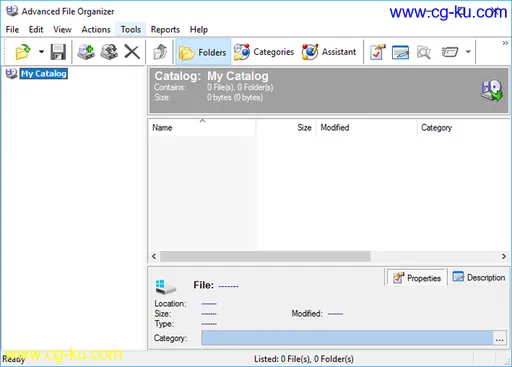Screen dimensions: 512x367
Task: Show more toolbar buttons via double chevron
Action: (505, 43)
